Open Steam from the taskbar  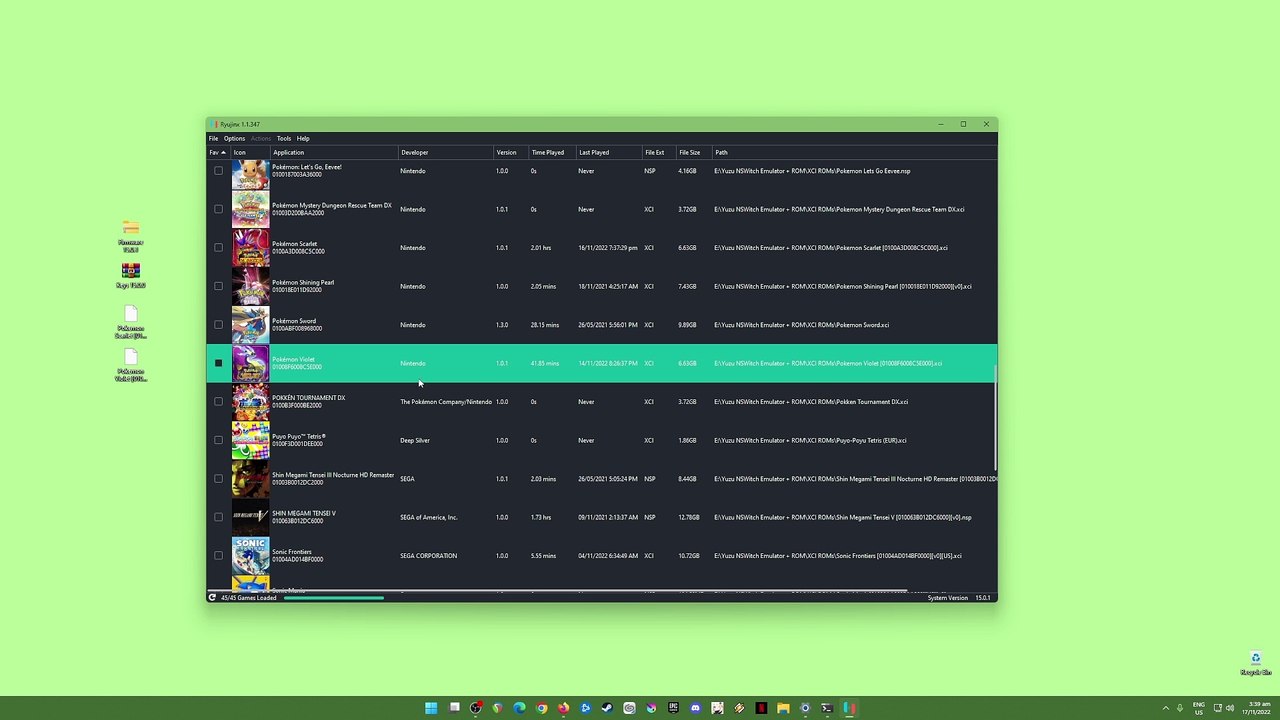[607, 708]
